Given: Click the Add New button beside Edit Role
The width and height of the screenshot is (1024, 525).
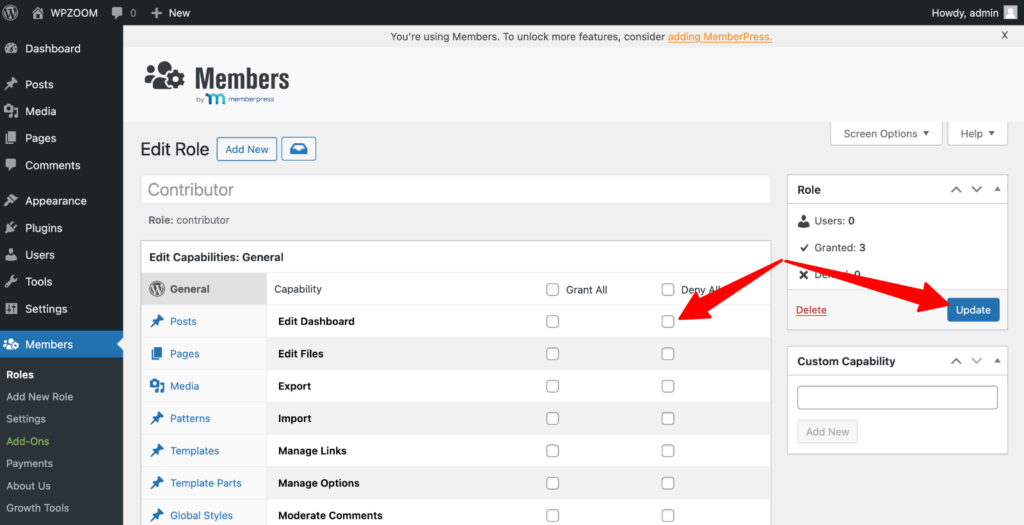Looking at the screenshot, I should pyautogui.click(x=247, y=149).
